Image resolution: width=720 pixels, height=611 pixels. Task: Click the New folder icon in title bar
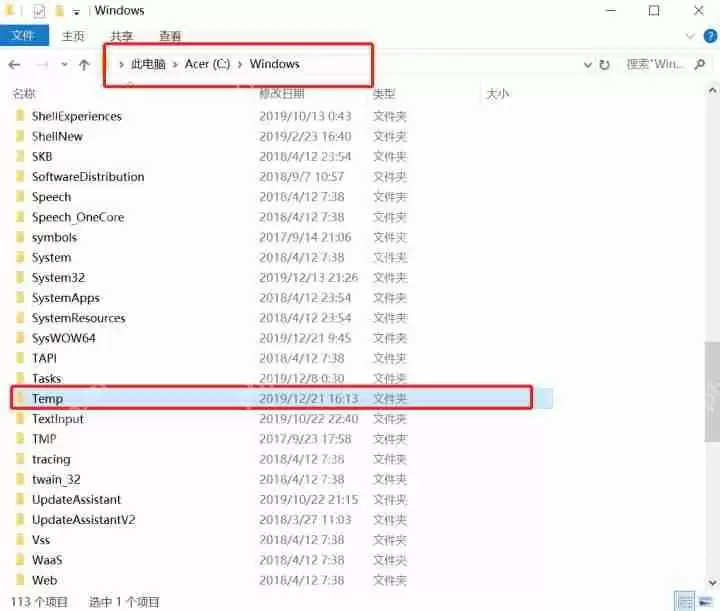click(x=60, y=11)
